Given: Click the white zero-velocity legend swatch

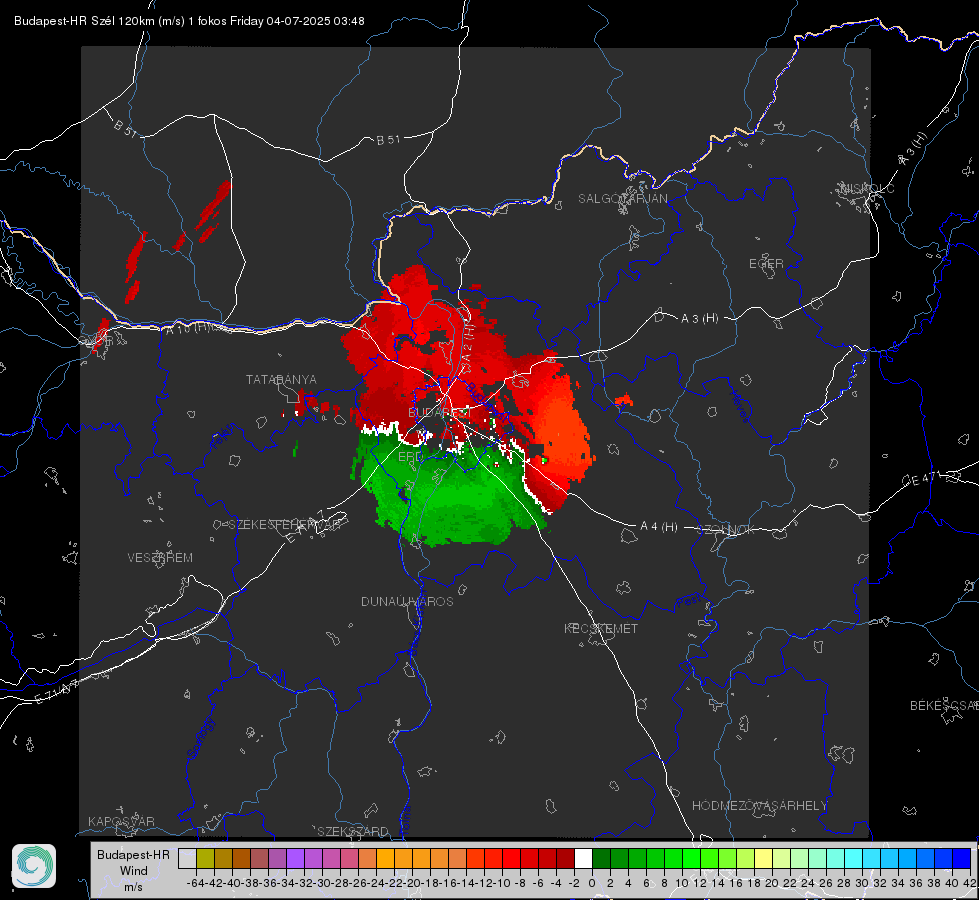Looking at the screenshot, I should tap(583, 858).
